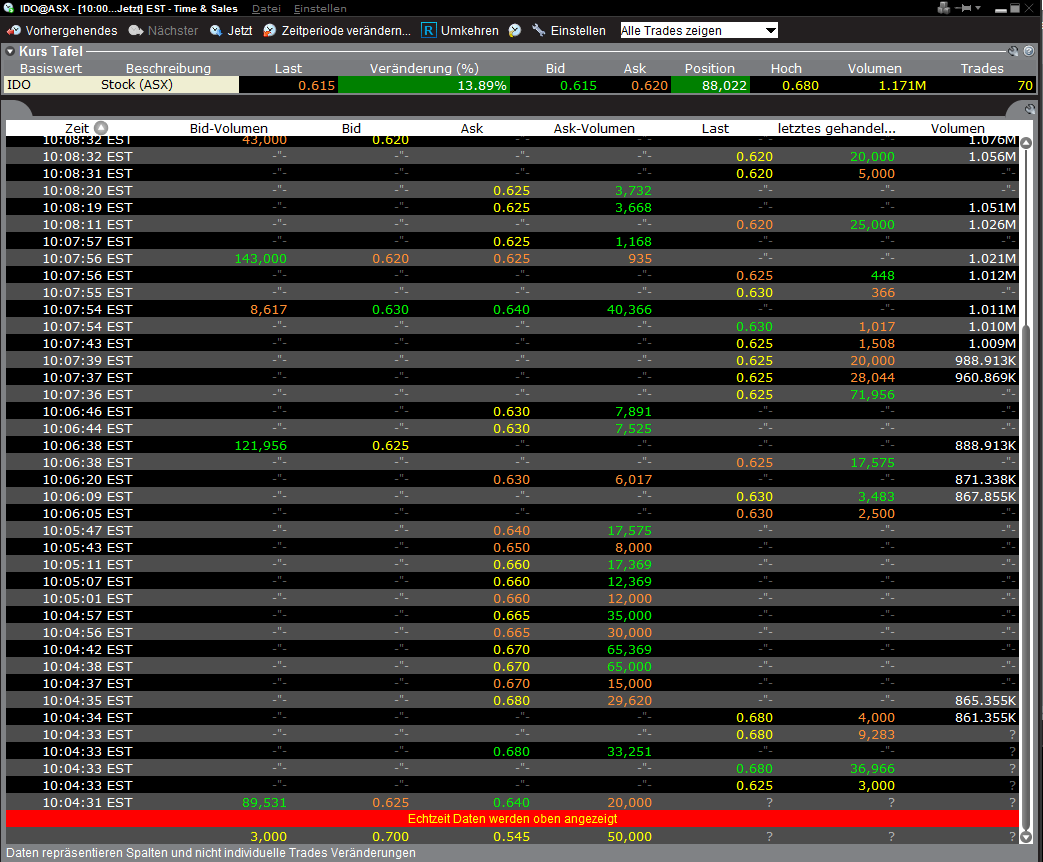The image size is (1043, 862).
Task: Click the clock icon next to Umkehren
Action: [515, 31]
